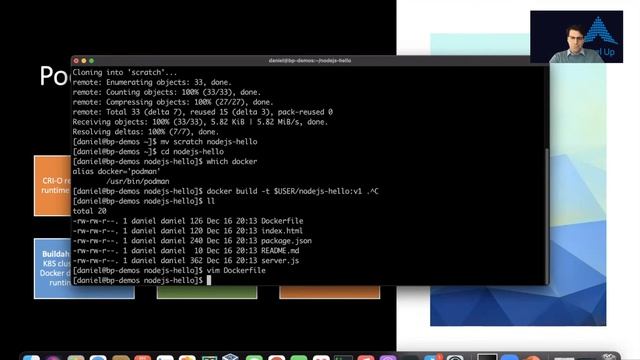Click "Cloning into 'scratch'..." line
The height and width of the screenshot is (360, 640).
(125, 72)
